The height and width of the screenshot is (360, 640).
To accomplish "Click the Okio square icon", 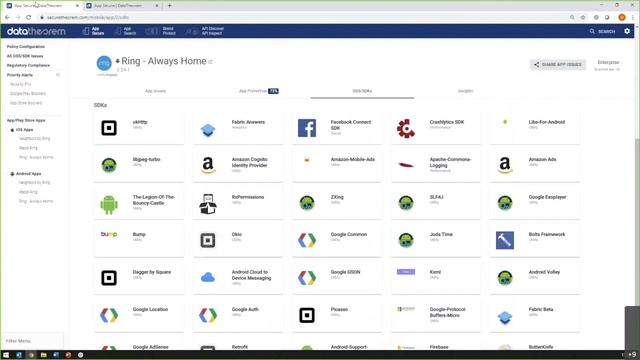I will 208,240.
